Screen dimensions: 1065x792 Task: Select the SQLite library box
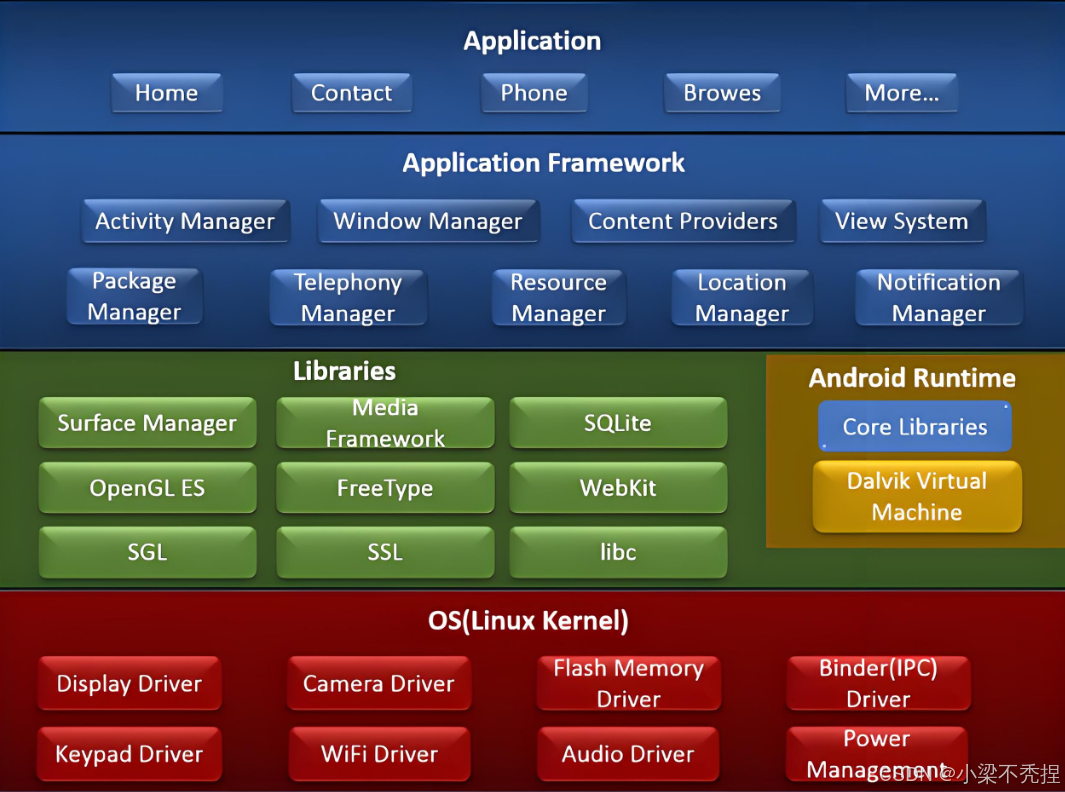tap(618, 422)
